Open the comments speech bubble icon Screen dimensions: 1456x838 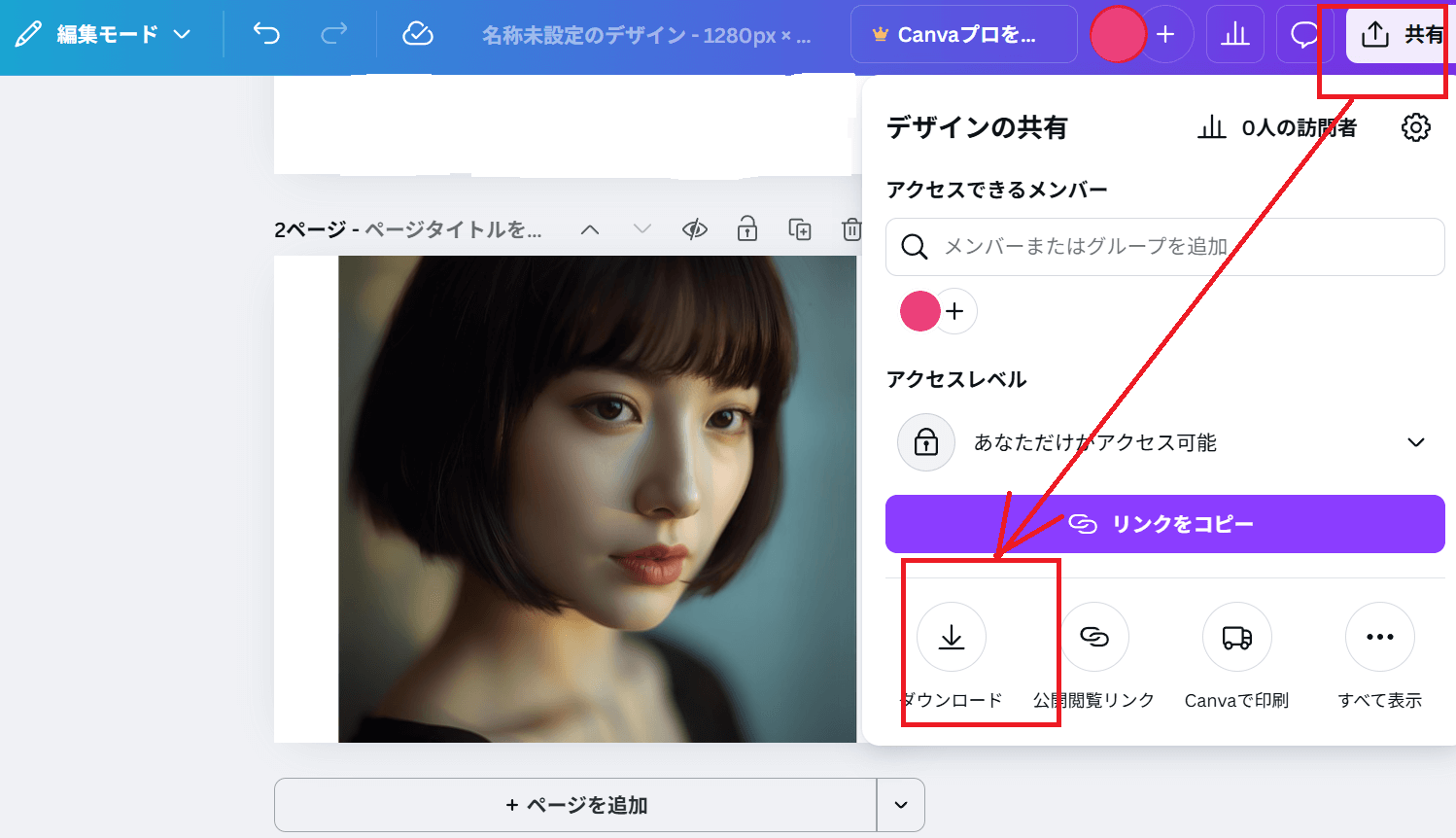[x=1303, y=34]
